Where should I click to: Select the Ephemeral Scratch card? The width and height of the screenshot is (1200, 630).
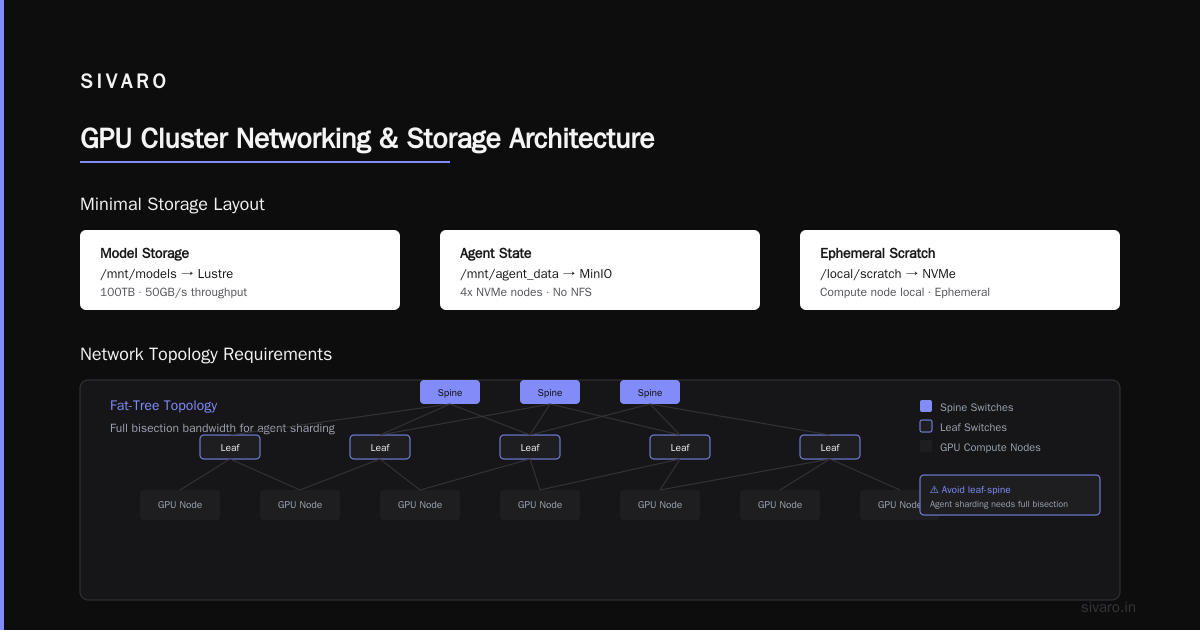pyautogui.click(x=960, y=270)
